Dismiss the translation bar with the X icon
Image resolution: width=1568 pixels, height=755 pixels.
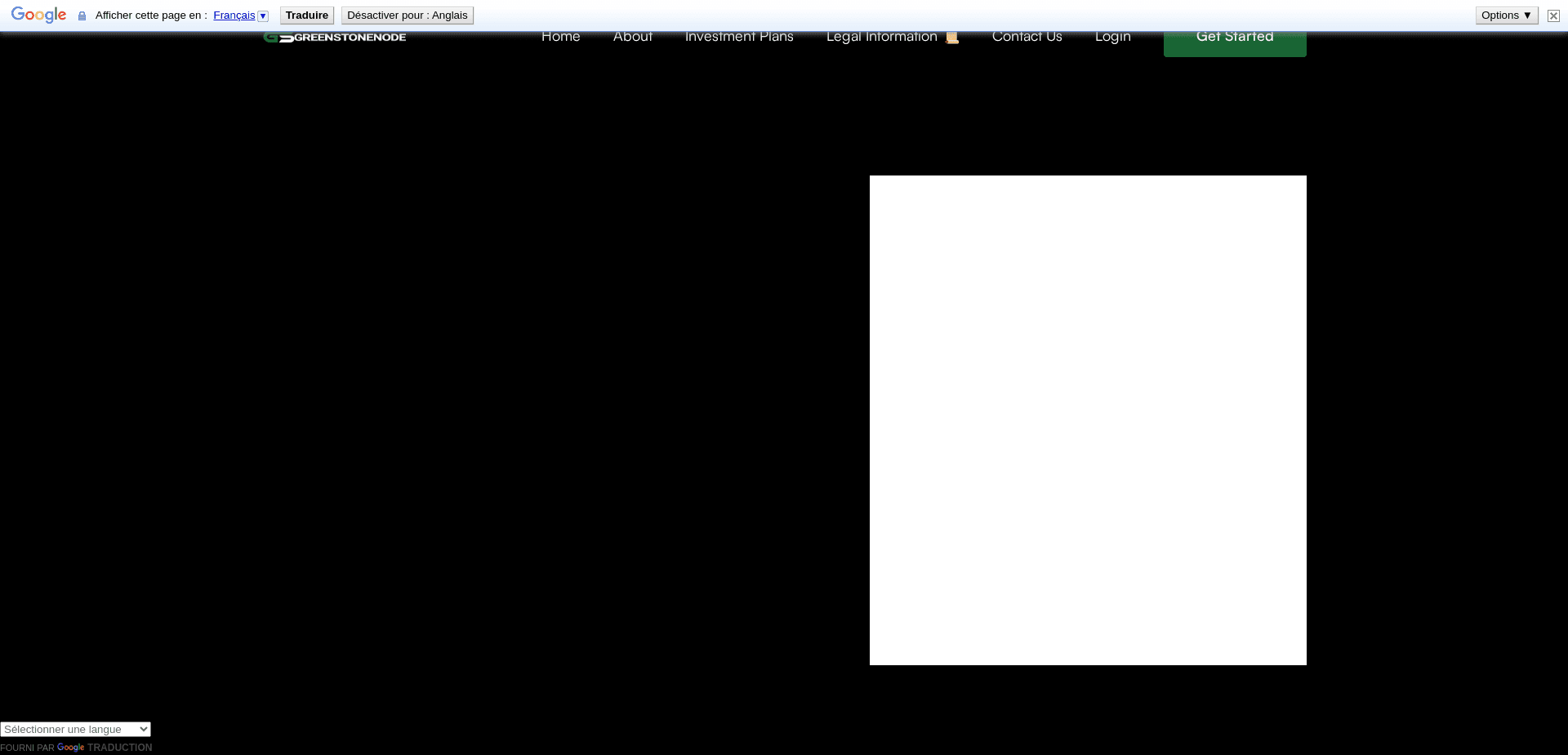click(x=1552, y=16)
